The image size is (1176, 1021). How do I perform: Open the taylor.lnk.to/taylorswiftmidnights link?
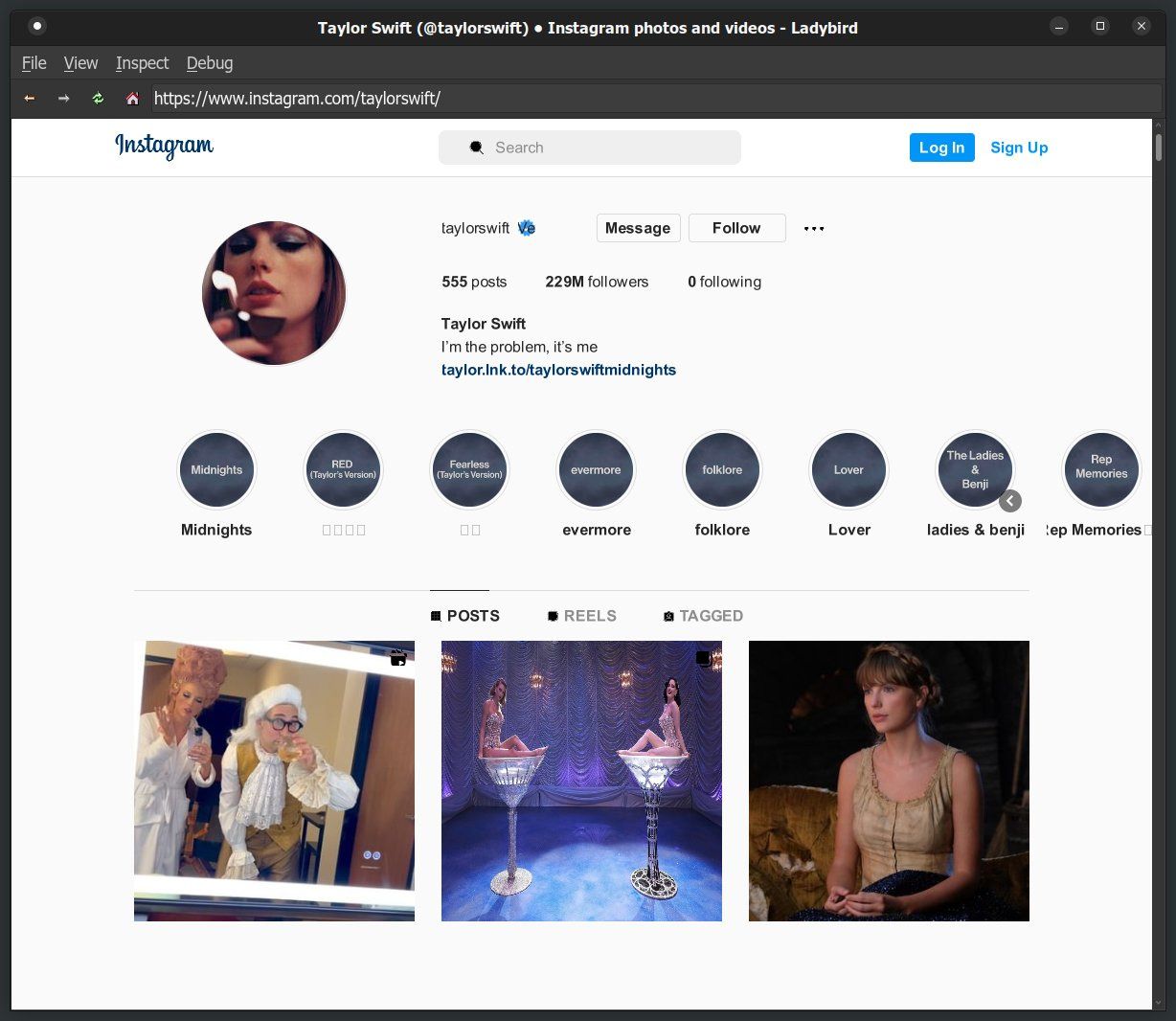pyautogui.click(x=558, y=370)
